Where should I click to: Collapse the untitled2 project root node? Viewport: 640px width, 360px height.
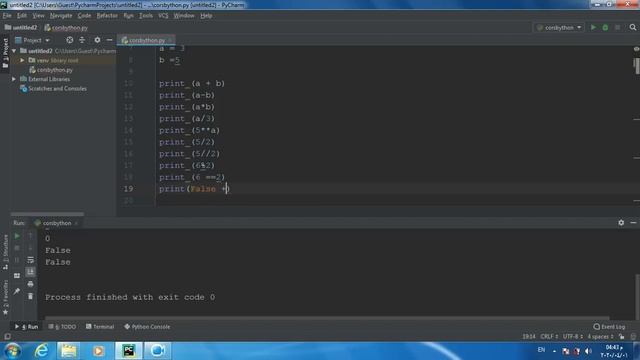tap(14, 51)
